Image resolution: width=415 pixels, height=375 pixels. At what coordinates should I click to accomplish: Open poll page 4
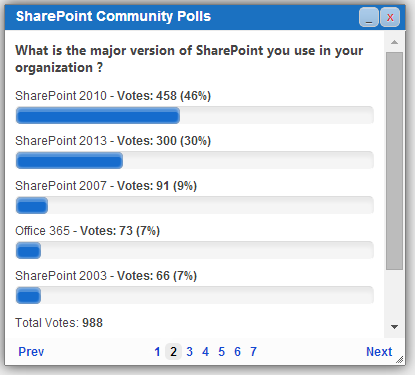(205, 352)
